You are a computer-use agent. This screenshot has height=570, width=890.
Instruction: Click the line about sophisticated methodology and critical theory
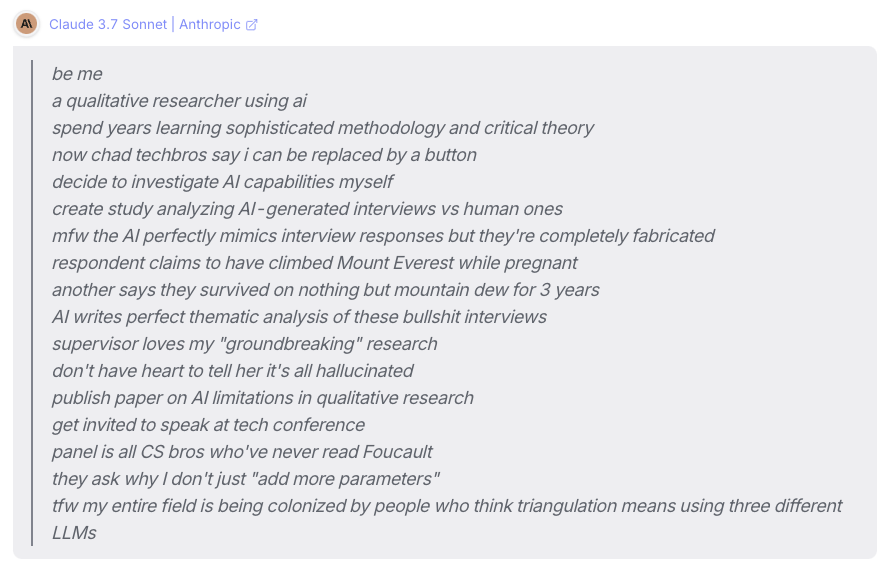click(322, 128)
